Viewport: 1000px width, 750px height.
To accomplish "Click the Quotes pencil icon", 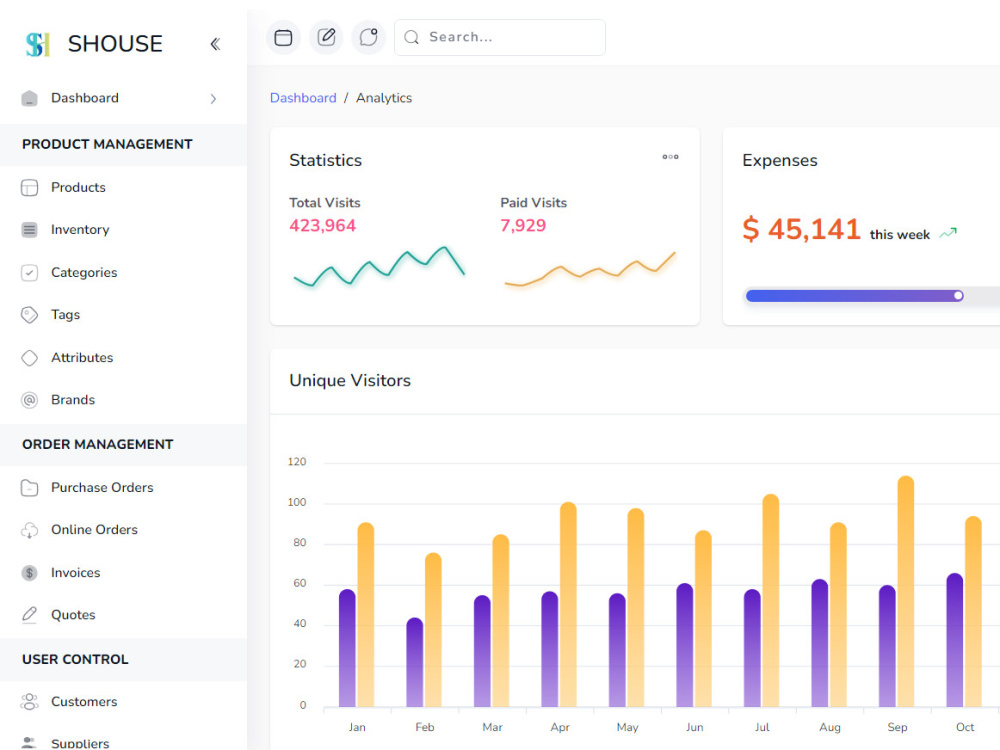I will [29, 615].
